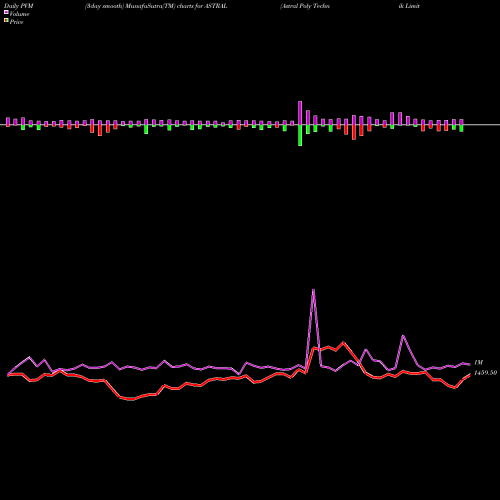500x500 pixels.
Task: Click the Volume legend label
Action: [19, 14]
